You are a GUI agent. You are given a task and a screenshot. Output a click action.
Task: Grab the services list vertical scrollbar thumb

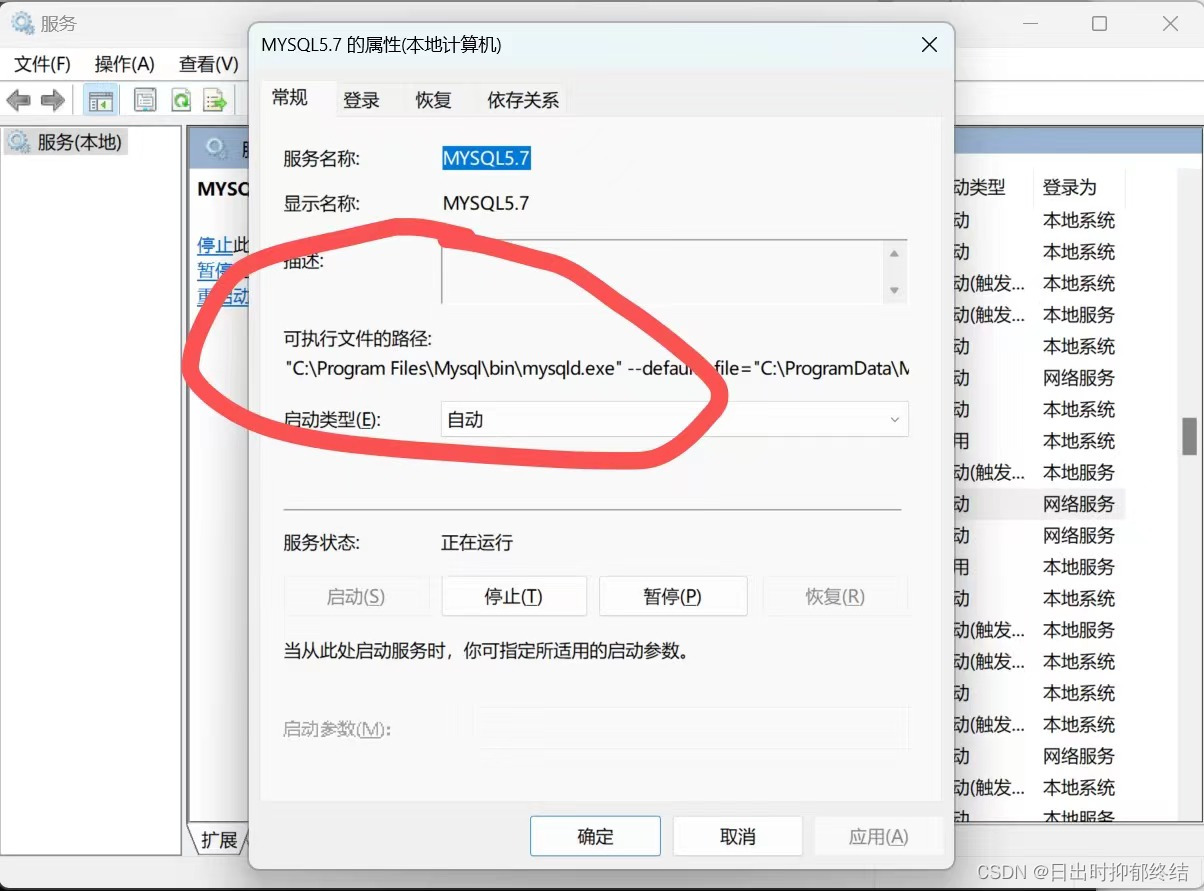tap(1189, 436)
